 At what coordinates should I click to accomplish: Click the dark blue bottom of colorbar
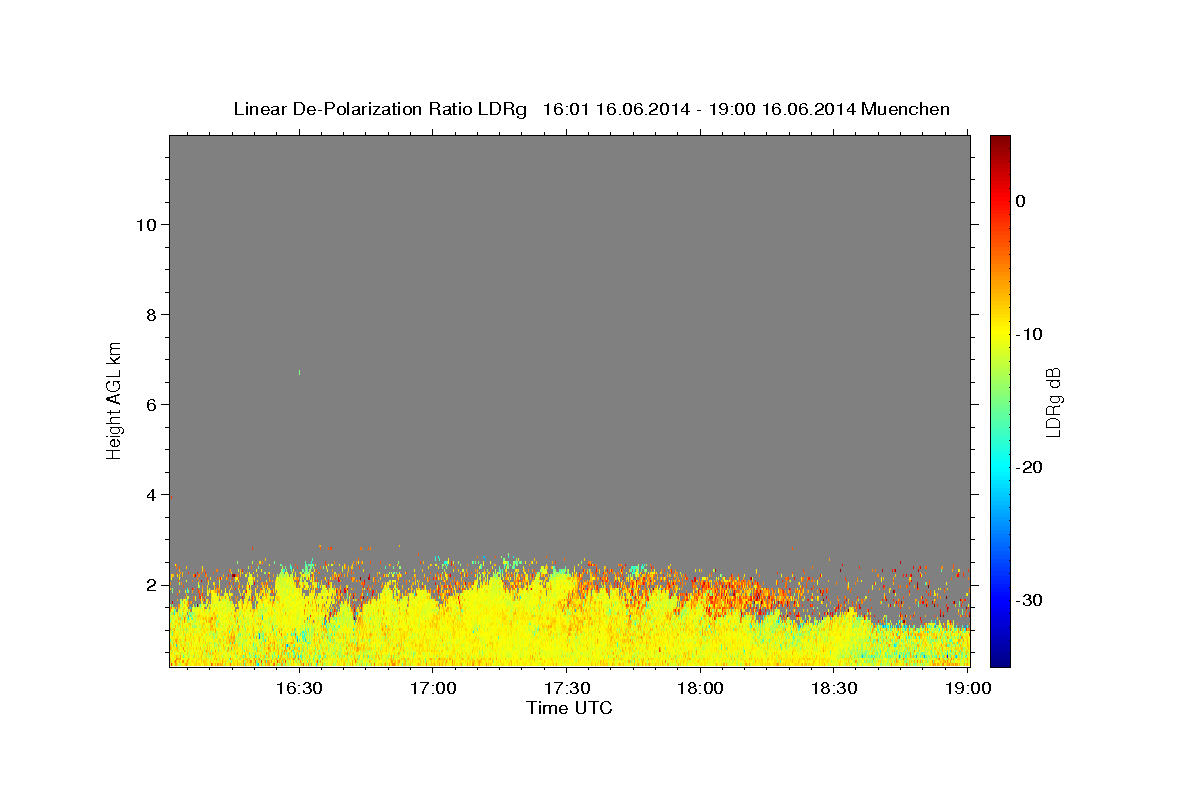[x=1000, y=659]
